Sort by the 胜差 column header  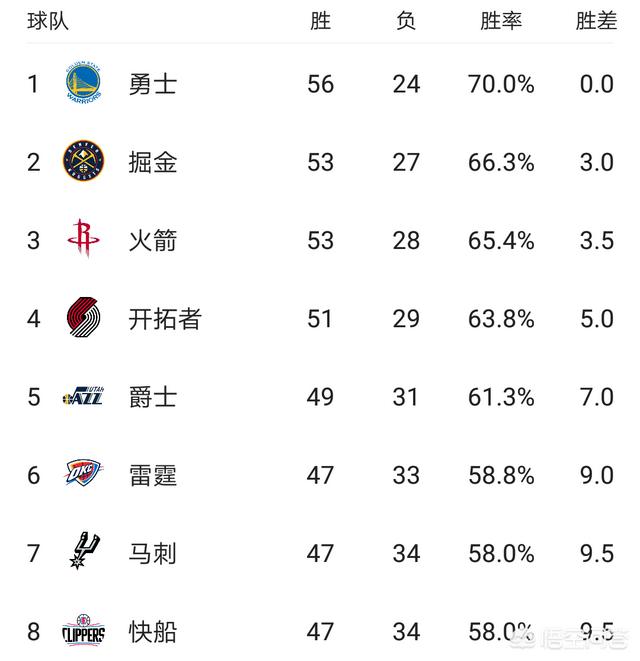click(596, 22)
